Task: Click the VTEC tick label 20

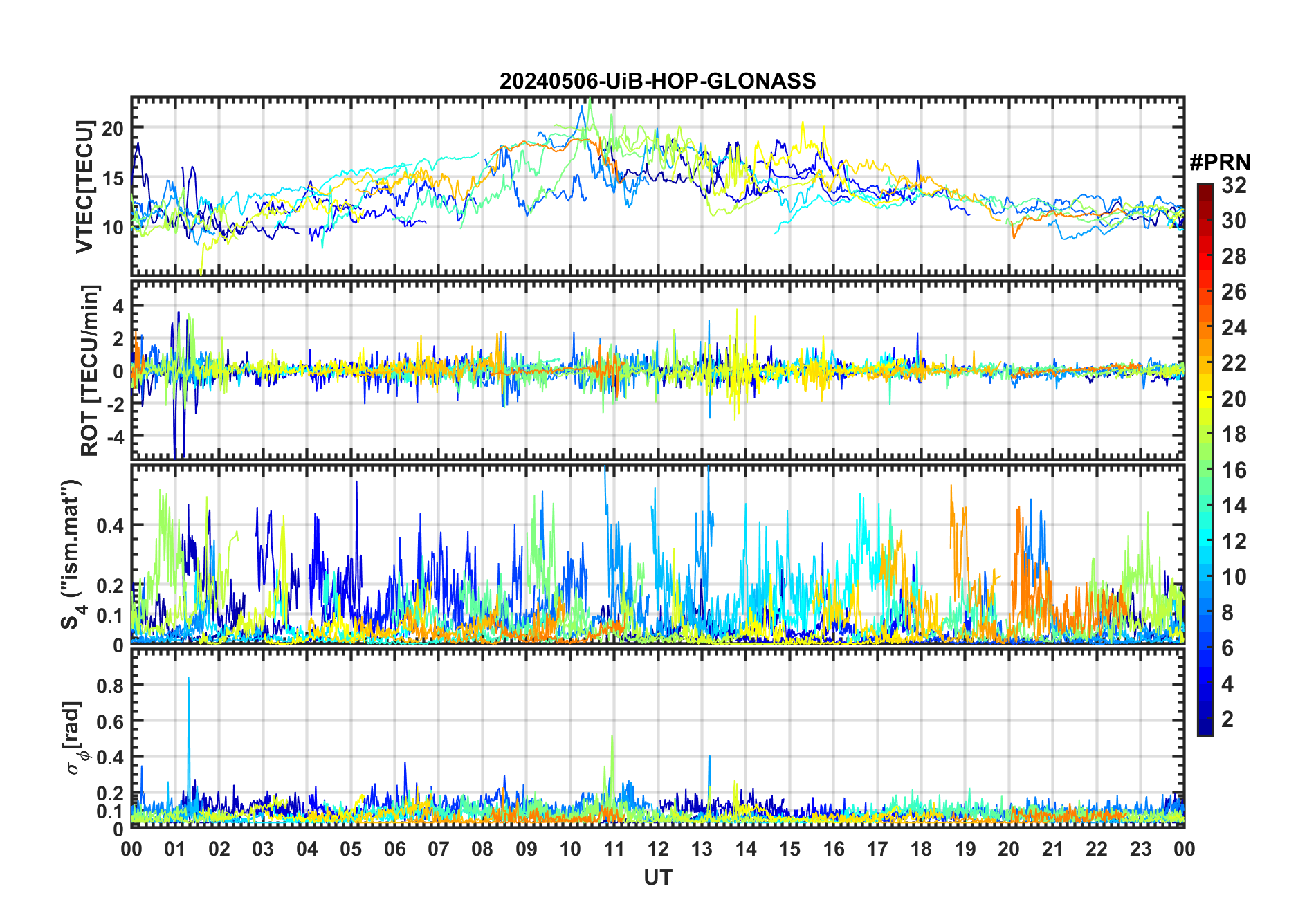Action: tap(113, 129)
